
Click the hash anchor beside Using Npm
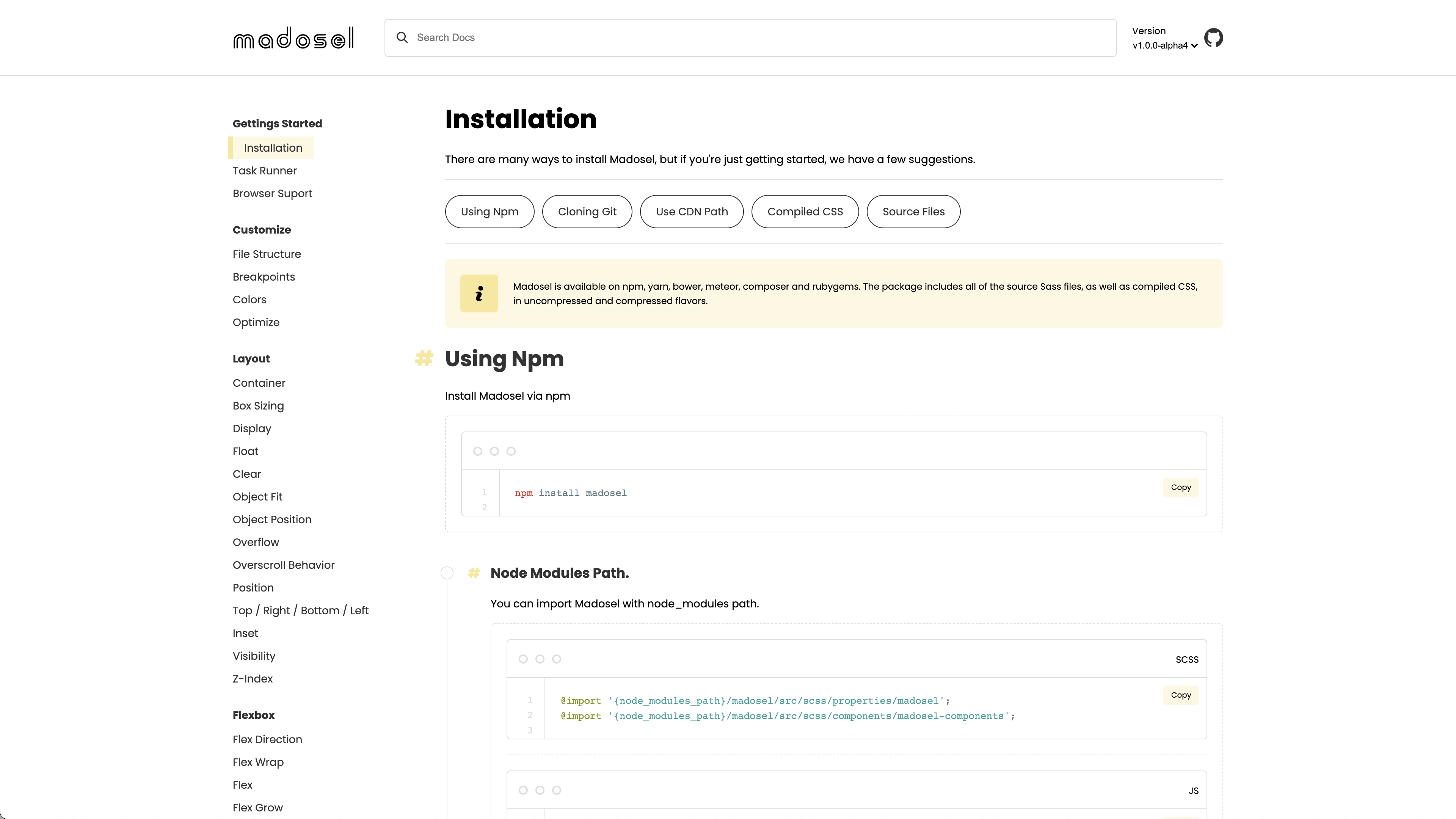click(x=424, y=358)
